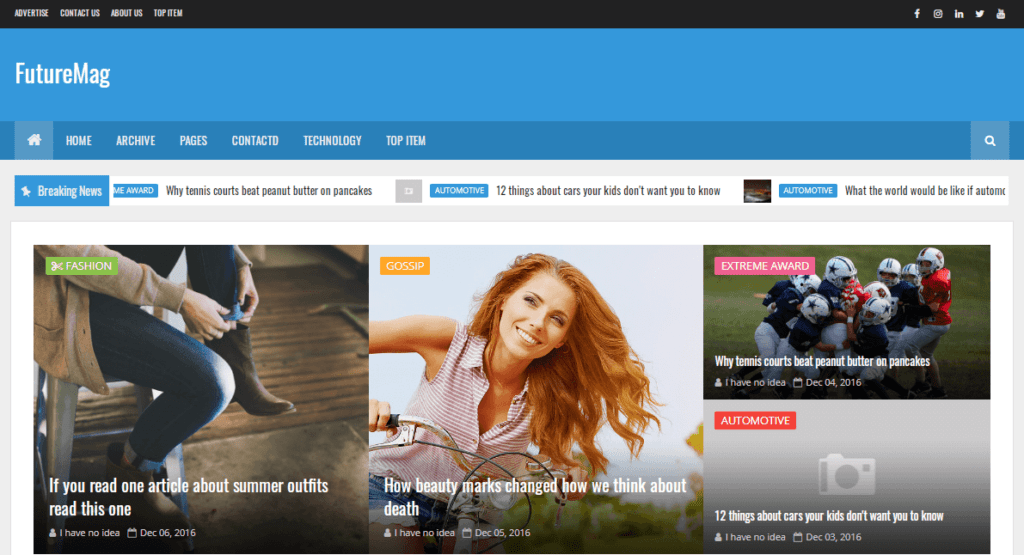Screen dimensions: 1024x555
Task: Click 'I have no idea' under summer outfits
Action: tap(89, 533)
